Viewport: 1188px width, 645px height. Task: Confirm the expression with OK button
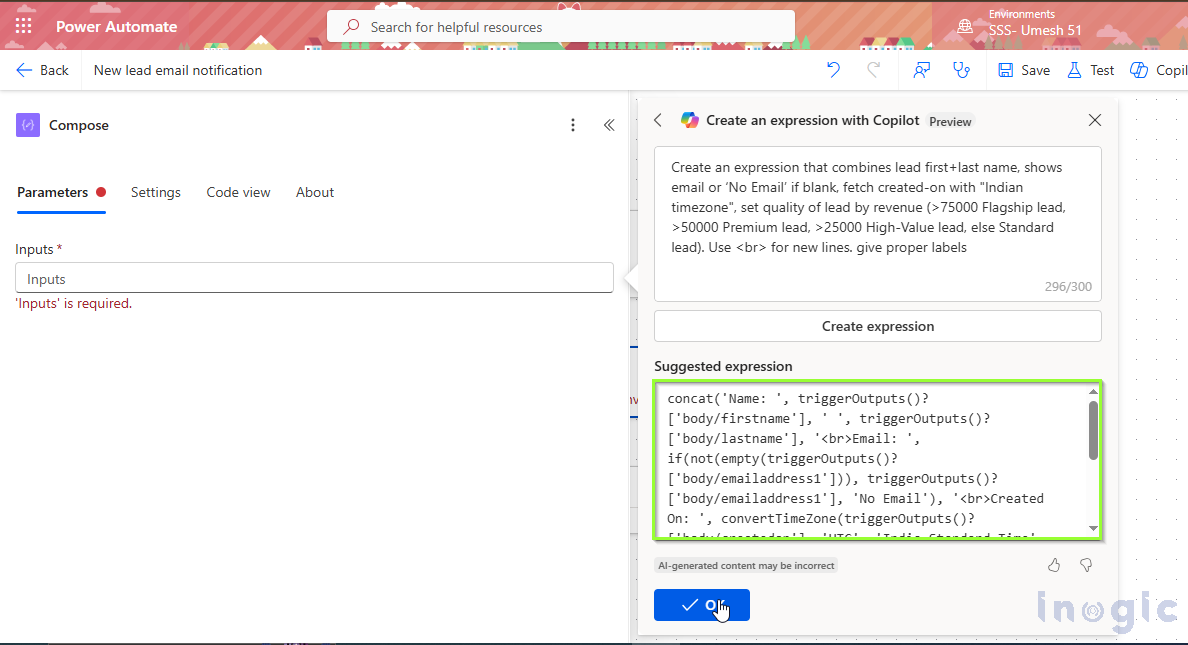tap(701, 605)
